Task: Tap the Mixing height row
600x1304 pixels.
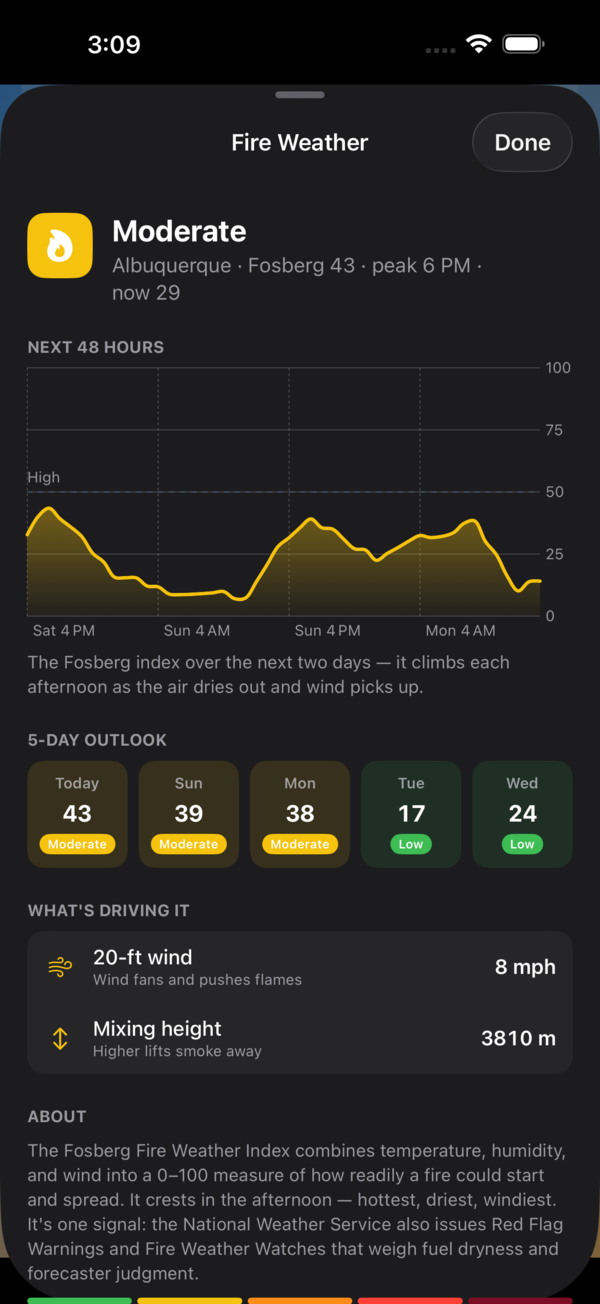Action: coord(300,1038)
